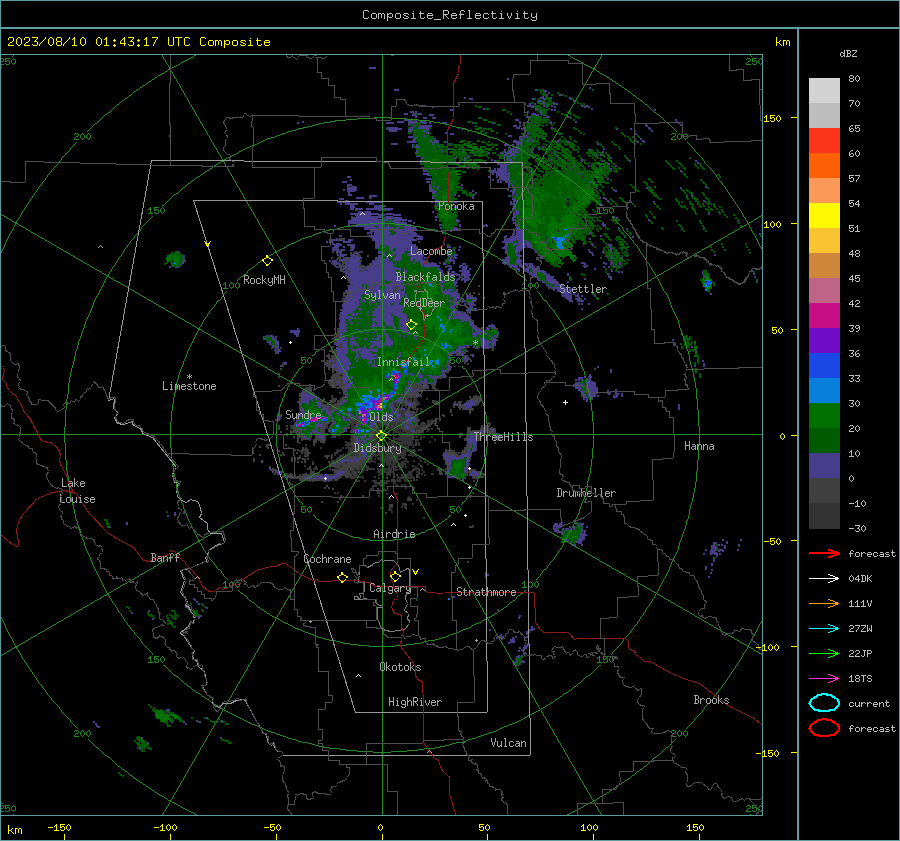Click the dBZ legend heading
This screenshot has width=900, height=841.
[848, 54]
